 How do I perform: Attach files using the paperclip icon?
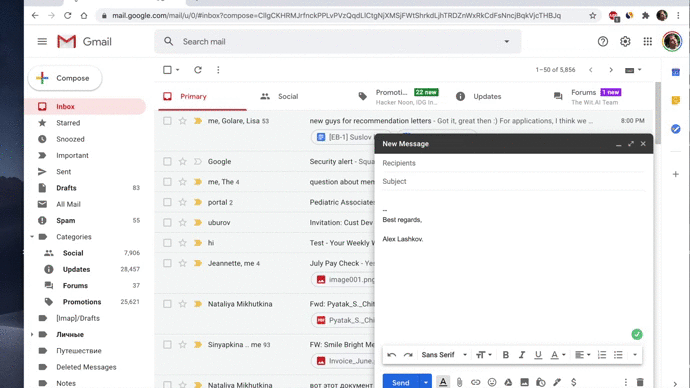[459, 382]
